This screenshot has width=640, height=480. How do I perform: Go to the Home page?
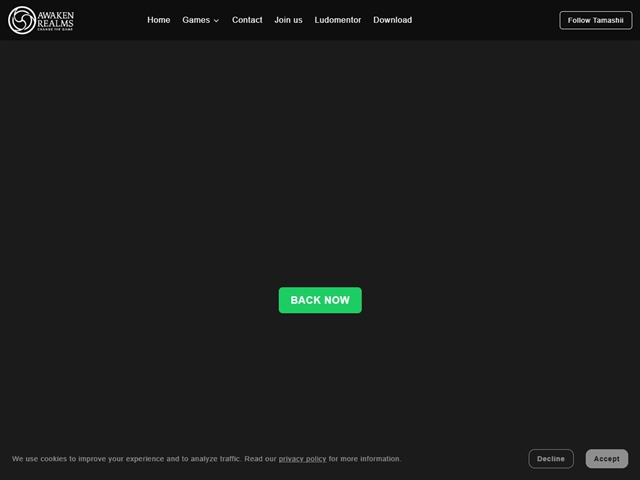(158, 20)
